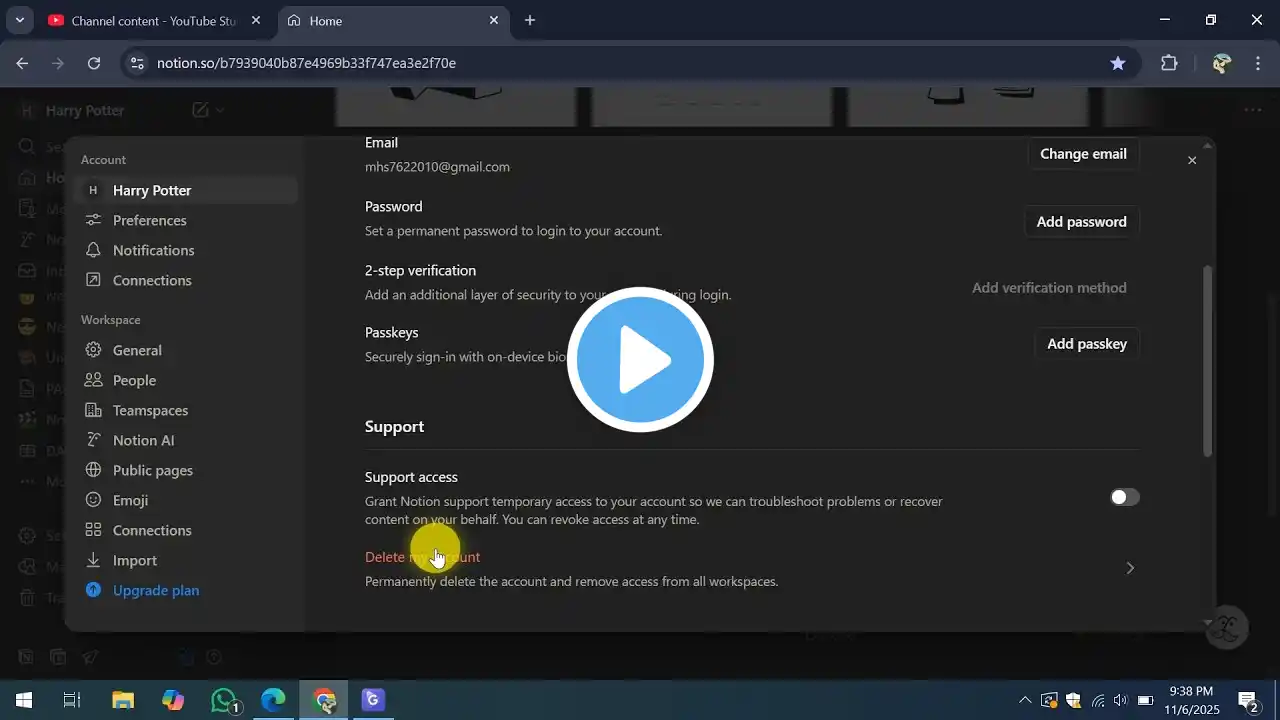Click the Change email button
The width and height of the screenshot is (1280, 720).
click(x=1083, y=154)
